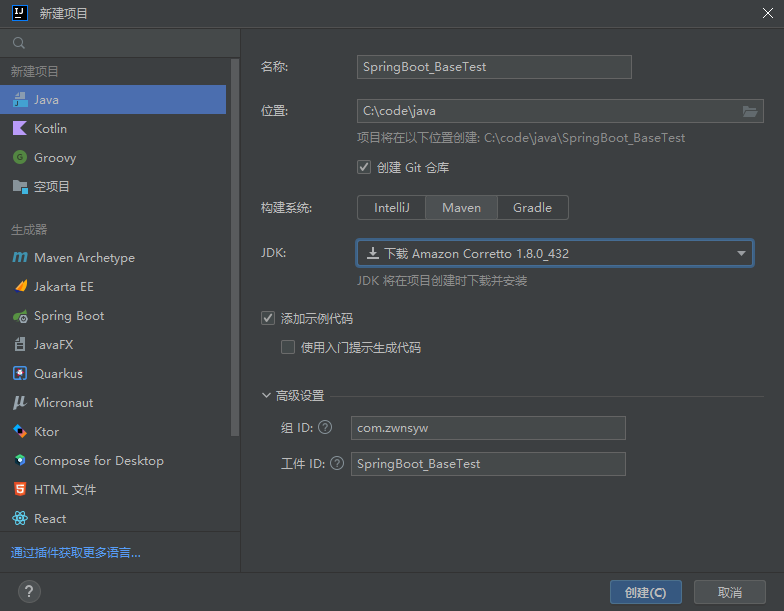
Task: Choose Kotlin project type
Action: point(113,128)
